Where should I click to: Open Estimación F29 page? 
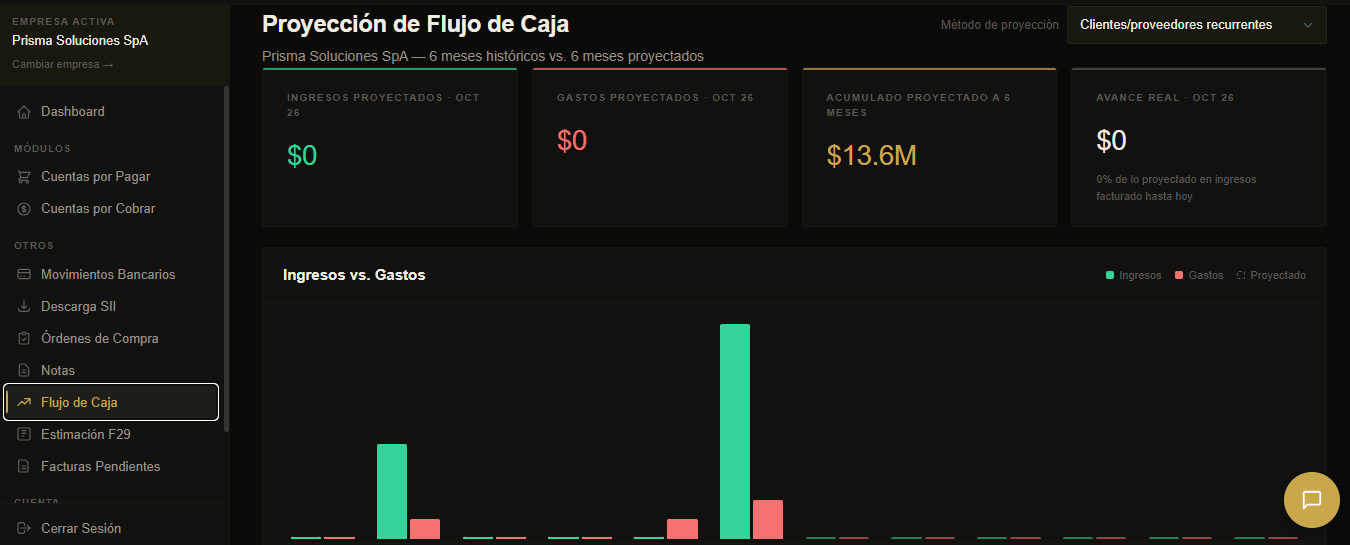pyautogui.click(x=111, y=435)
